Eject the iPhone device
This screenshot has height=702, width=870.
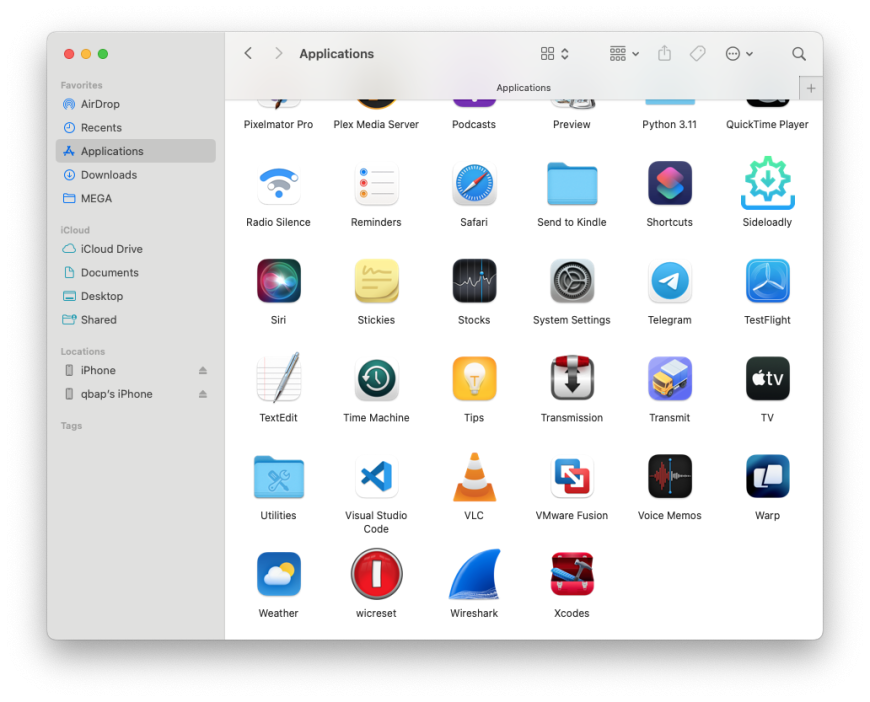point(203,370)
